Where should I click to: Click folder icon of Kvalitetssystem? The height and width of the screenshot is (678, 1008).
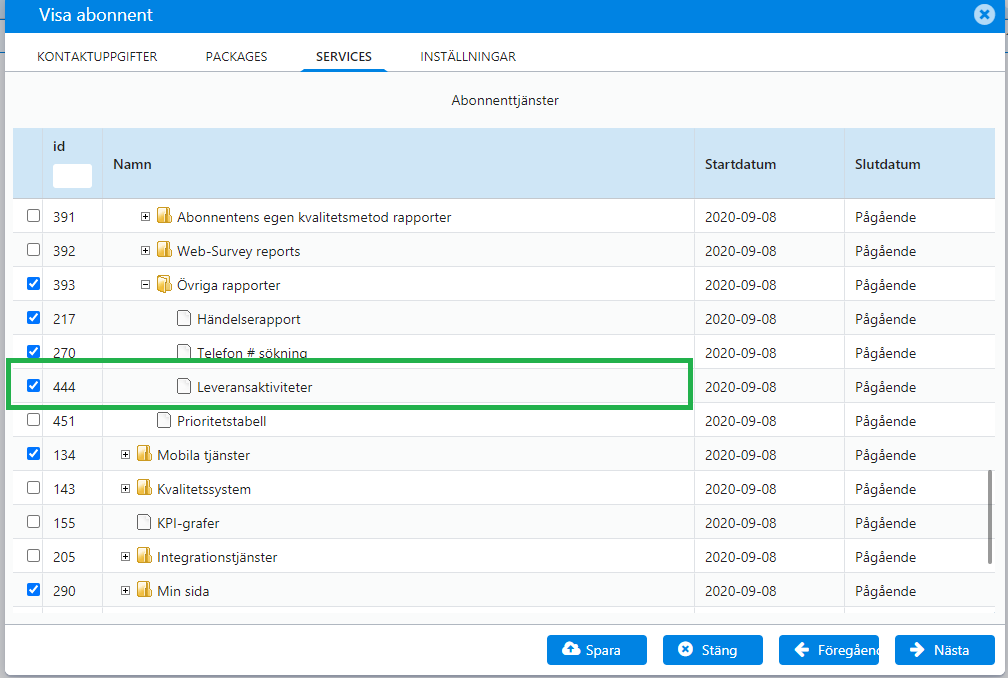point(145,488)
